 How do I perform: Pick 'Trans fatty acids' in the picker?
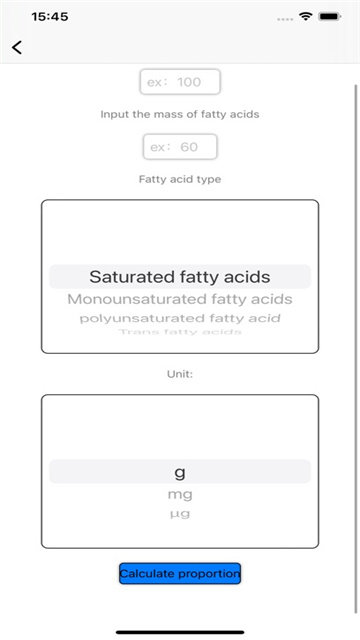click(180, 331)
